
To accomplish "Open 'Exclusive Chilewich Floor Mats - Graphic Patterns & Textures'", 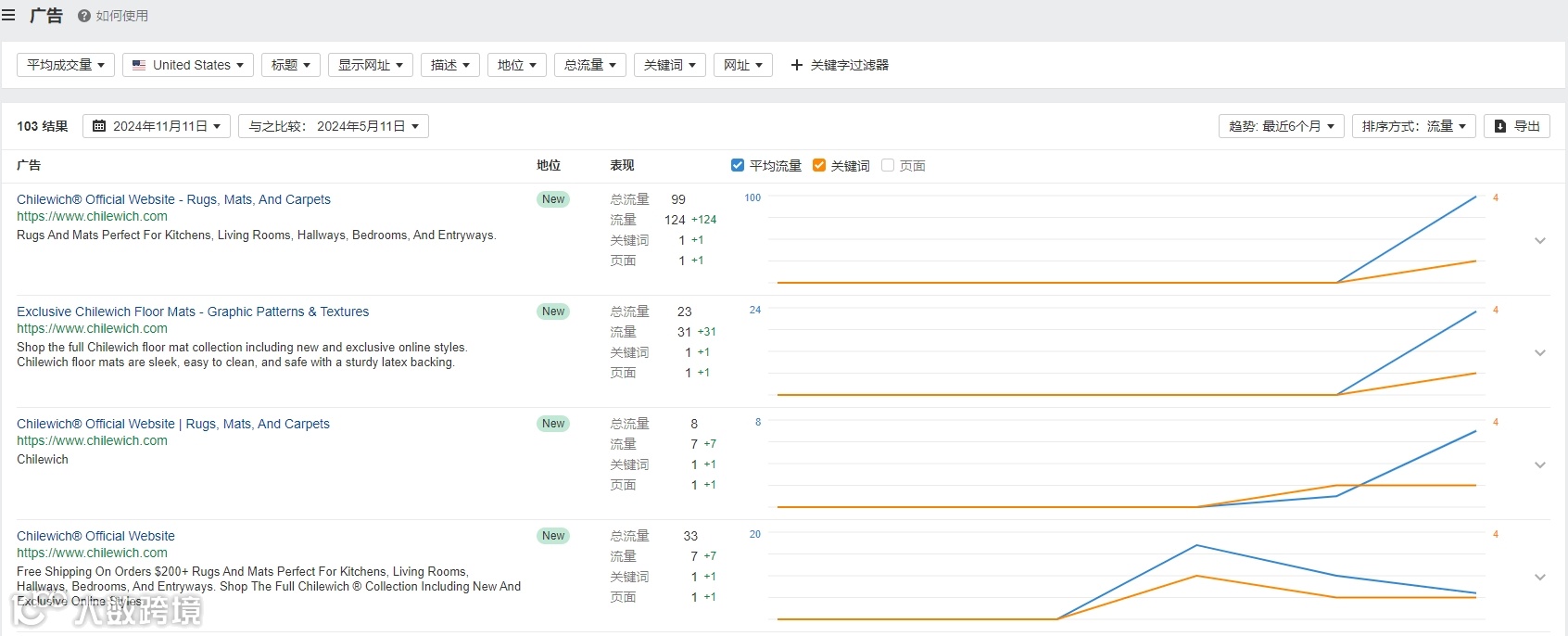I will [x=193, y=312].
